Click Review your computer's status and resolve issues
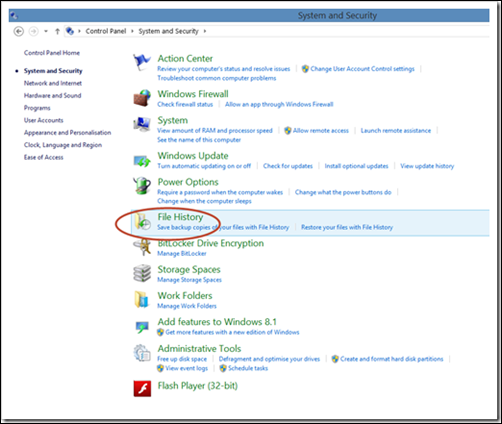Viewport: 502px width, 424px height. tap(224, 69)
